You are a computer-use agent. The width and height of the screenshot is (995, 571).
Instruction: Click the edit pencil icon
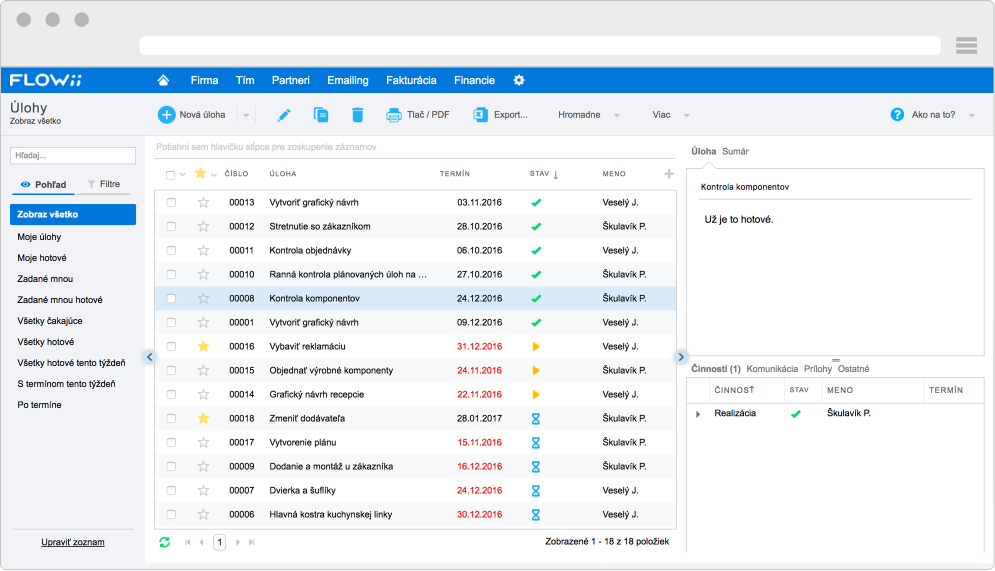(284, 115)
